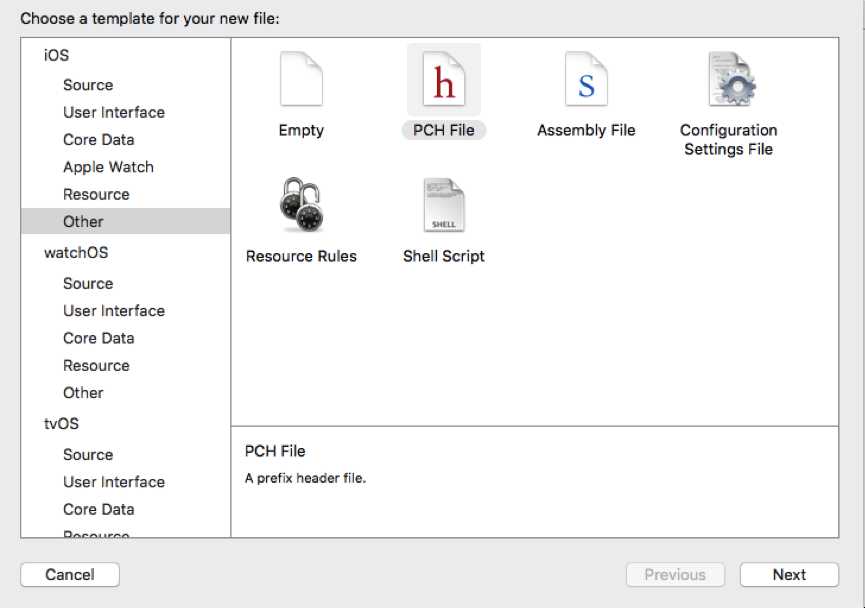Select the PCH File template icon

coord(444,79)
